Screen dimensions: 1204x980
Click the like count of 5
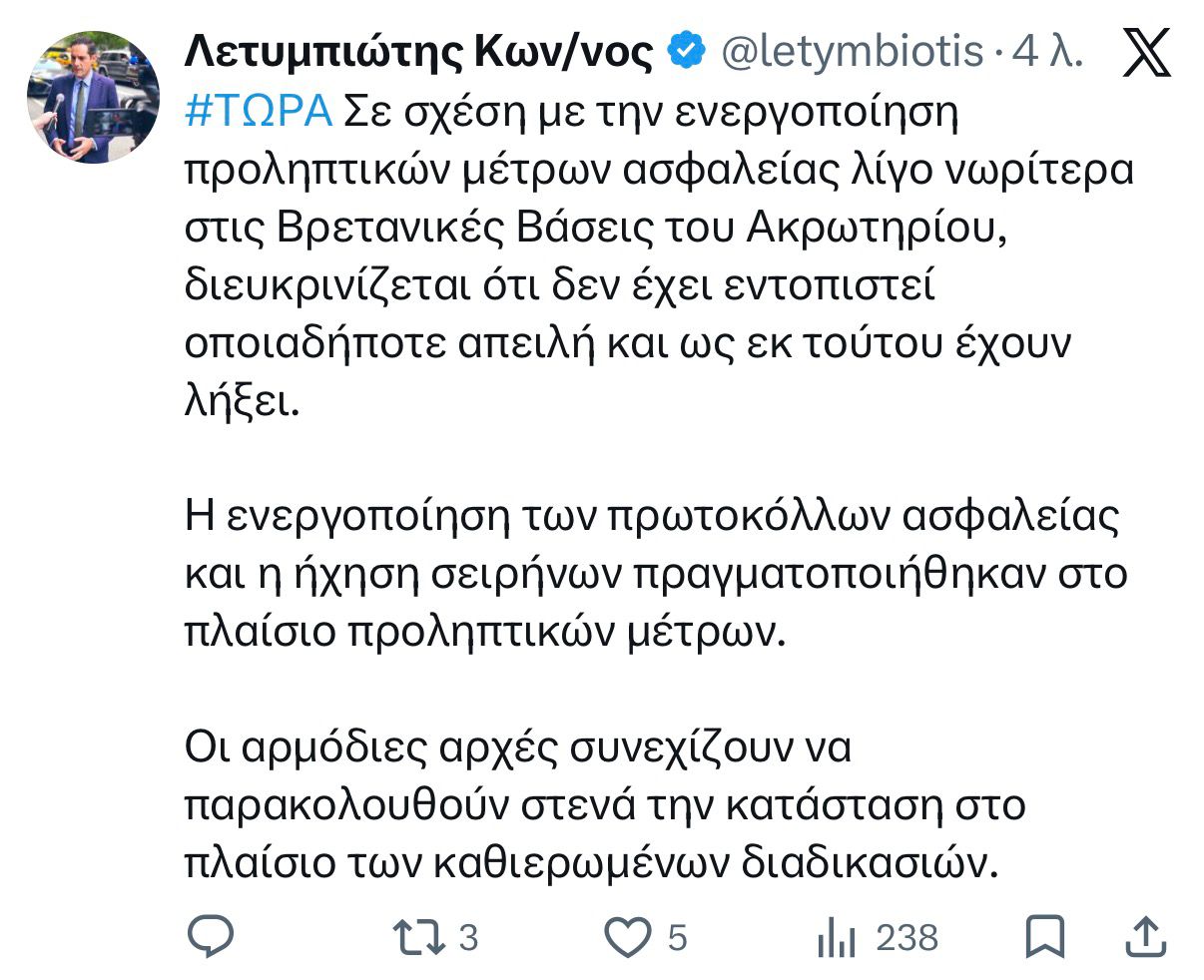[x=677, y=938]
